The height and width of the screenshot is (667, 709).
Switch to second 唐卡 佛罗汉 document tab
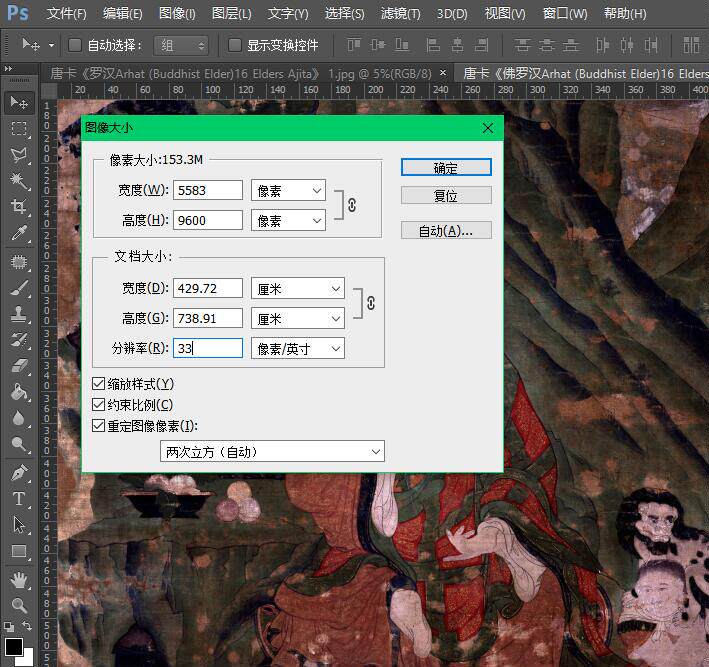[583, 73]
